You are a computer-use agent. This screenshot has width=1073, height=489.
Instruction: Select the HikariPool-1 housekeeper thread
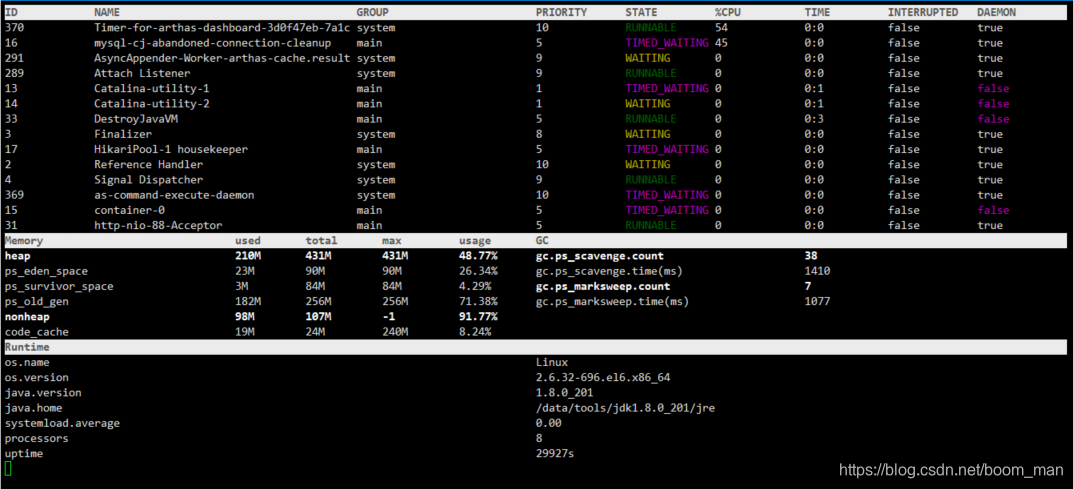(171, 149)
